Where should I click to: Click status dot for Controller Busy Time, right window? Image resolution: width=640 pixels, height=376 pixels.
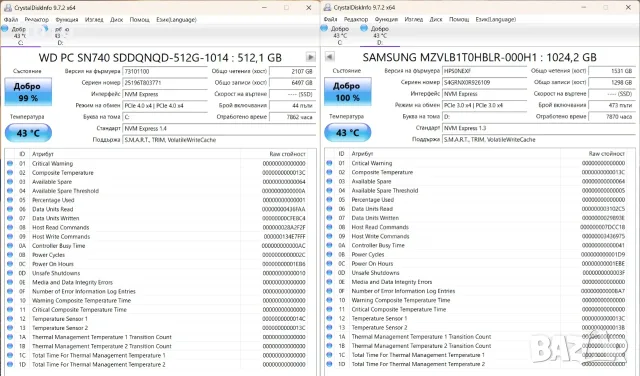[x=329, y=245]
